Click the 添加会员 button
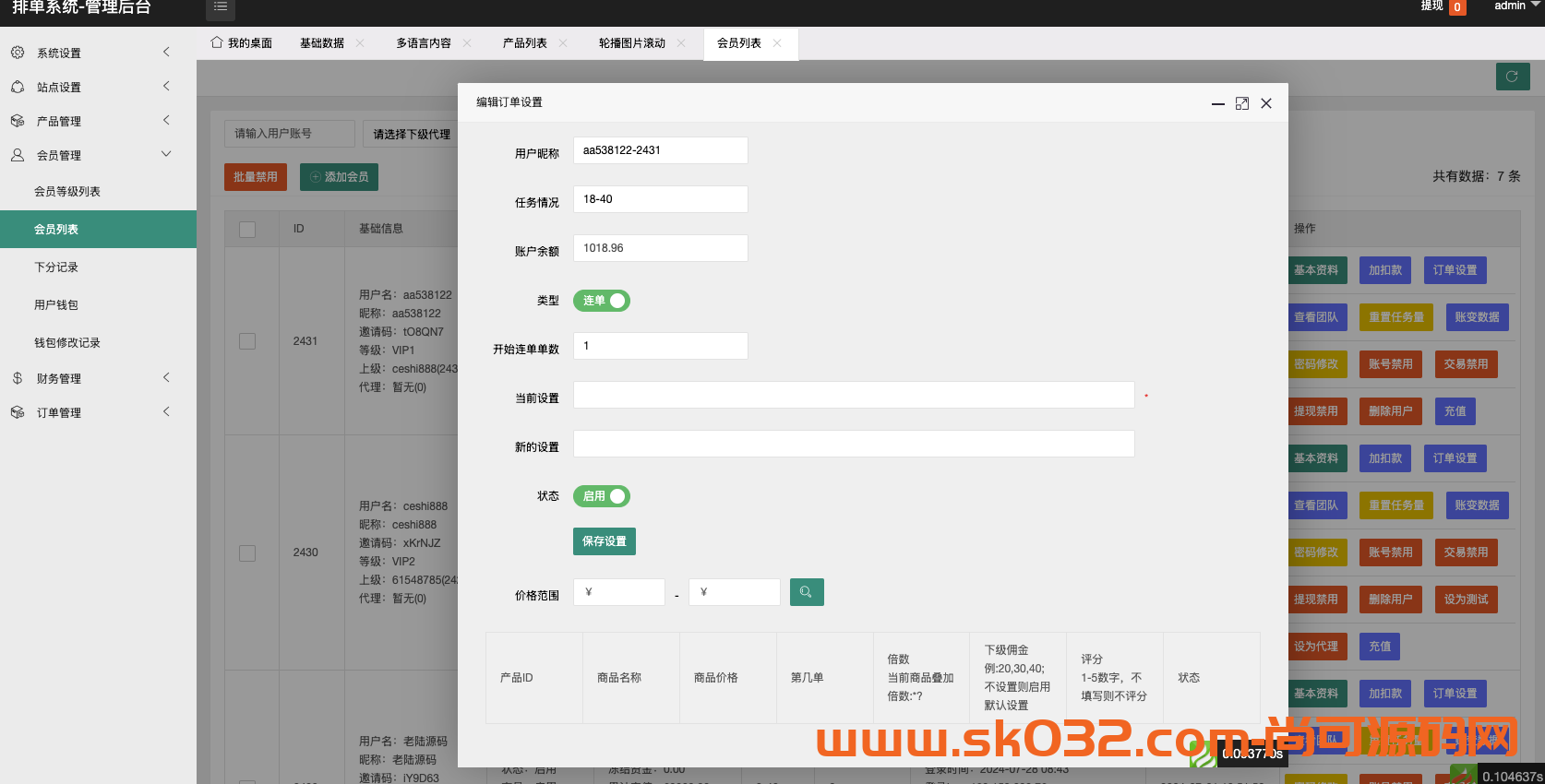Image resolution: width=1545 pixels, height=784 pixels. click(339, 177)
